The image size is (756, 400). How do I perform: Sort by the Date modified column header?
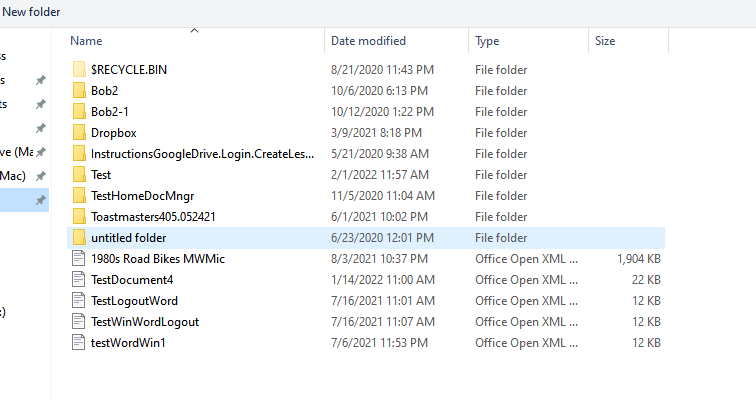point(368,41)
